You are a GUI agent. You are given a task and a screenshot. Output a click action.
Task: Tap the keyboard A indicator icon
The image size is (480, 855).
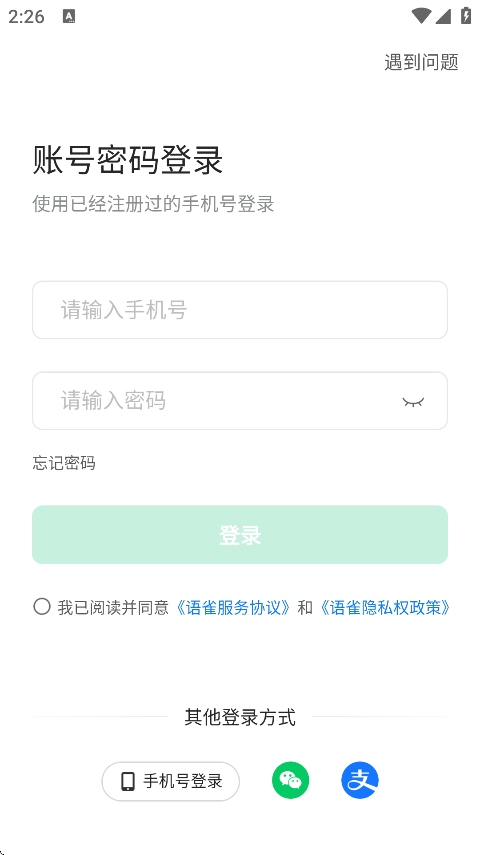coord(69,16)
